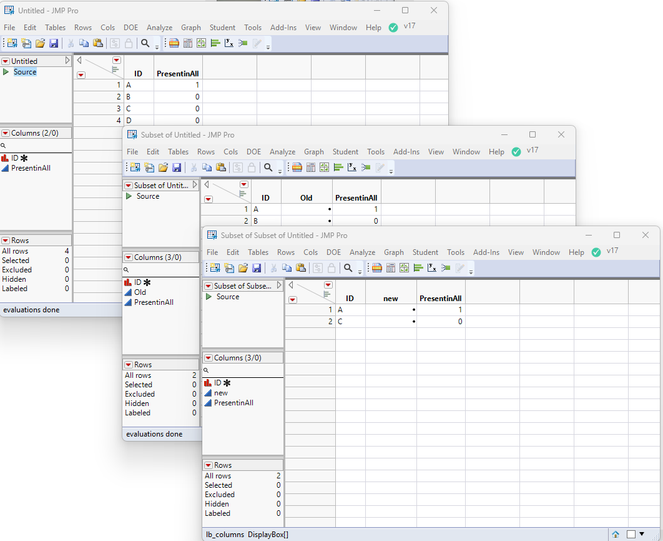Image resolution: width=663 pixels, height=541 pixels.
Task: Click Search magnifier icon in Untitled window toolbar
Action: pos(145,43)
